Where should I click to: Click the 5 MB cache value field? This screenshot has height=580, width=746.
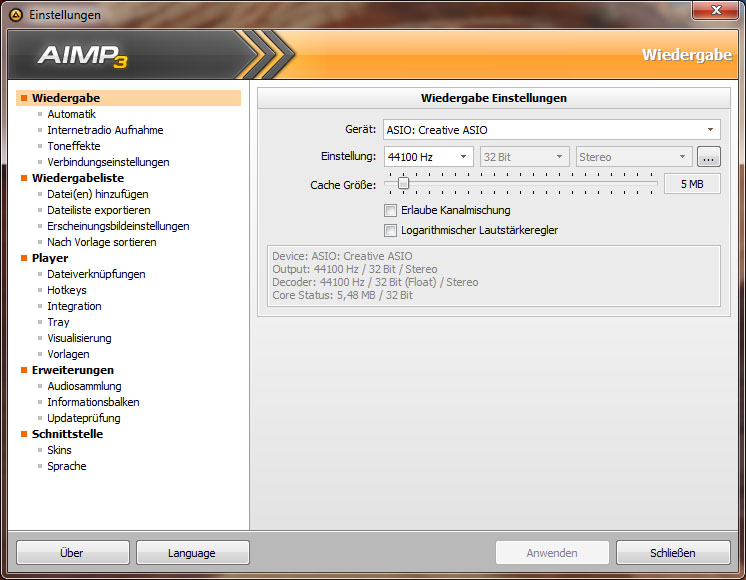click(692, 184)
